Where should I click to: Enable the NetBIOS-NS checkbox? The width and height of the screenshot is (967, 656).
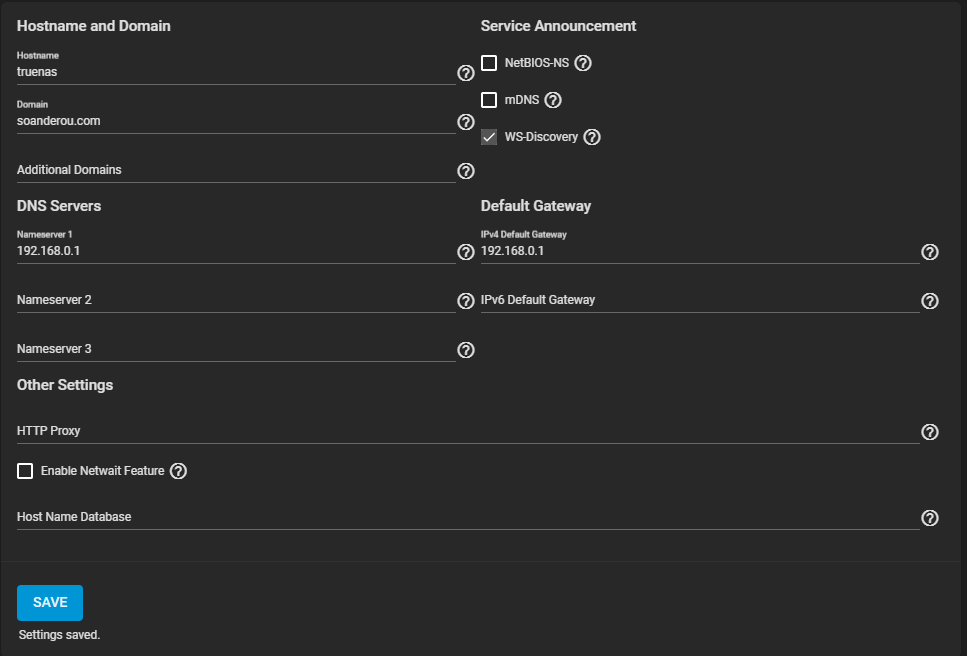click(x=489, y=63)
